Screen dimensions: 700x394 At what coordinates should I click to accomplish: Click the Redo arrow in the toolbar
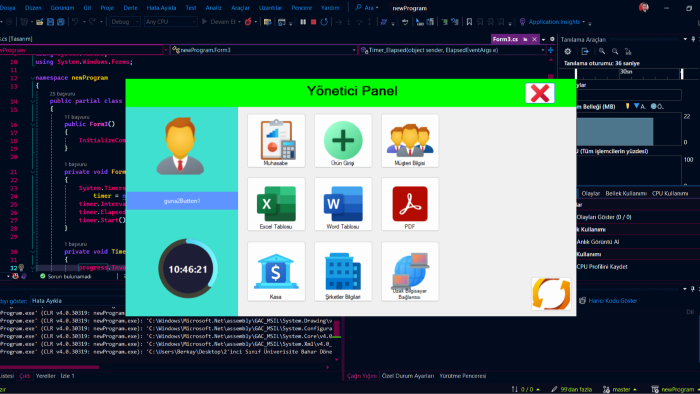92,21
